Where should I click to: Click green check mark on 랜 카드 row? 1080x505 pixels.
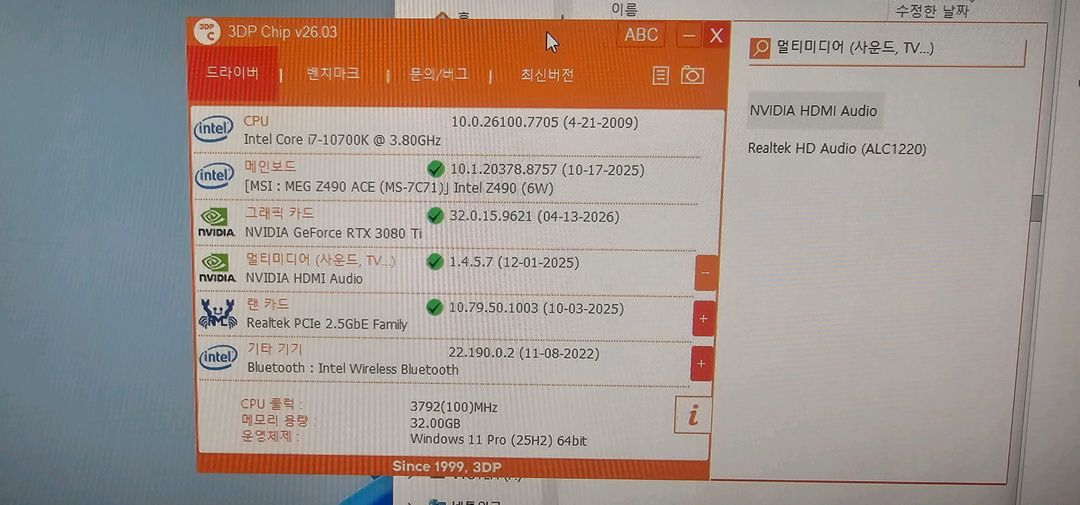(x=434, y=307)
